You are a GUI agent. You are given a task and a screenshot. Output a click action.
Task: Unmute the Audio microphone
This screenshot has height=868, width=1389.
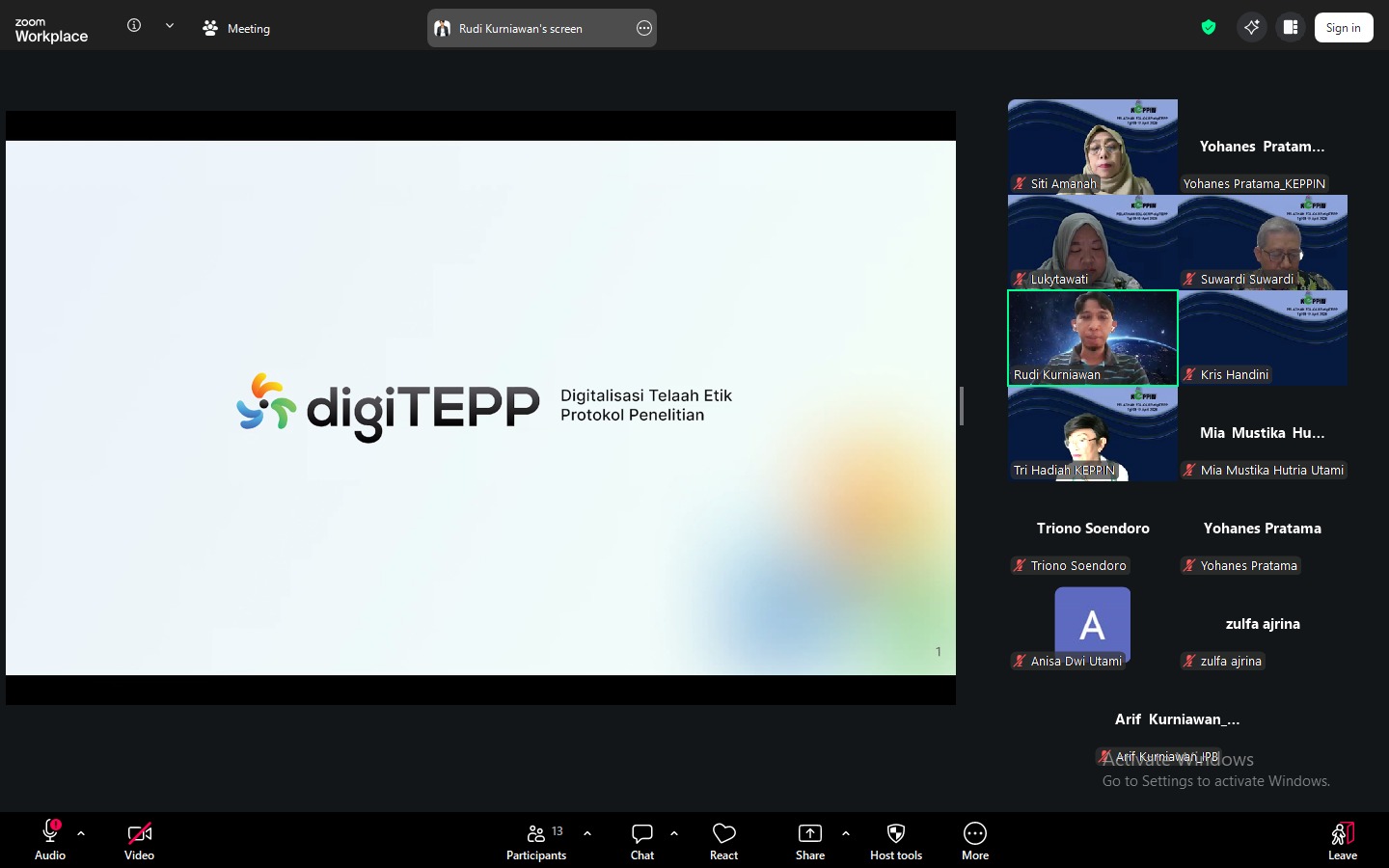coord(50,835)
